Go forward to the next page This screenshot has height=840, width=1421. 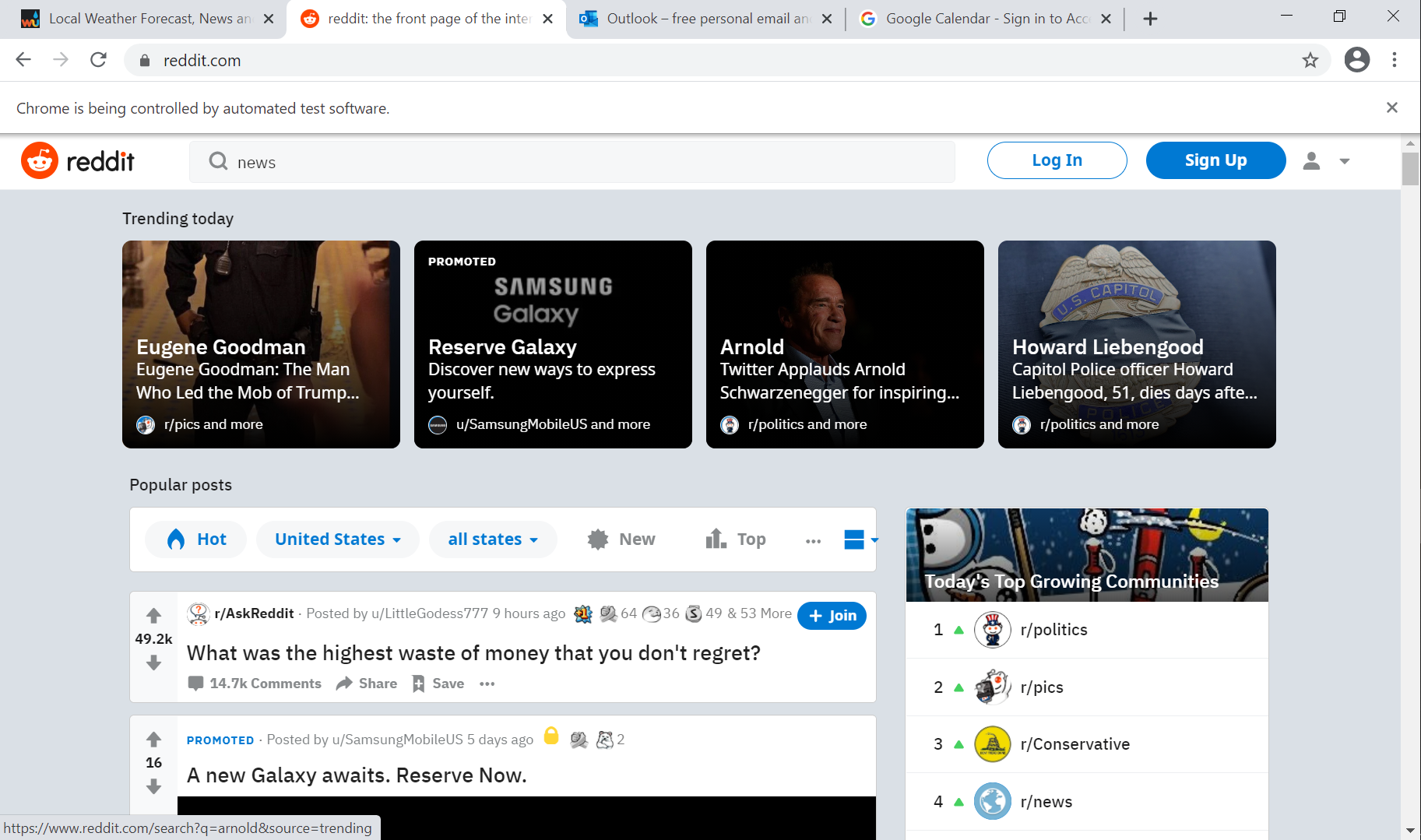tap(61, 60)
